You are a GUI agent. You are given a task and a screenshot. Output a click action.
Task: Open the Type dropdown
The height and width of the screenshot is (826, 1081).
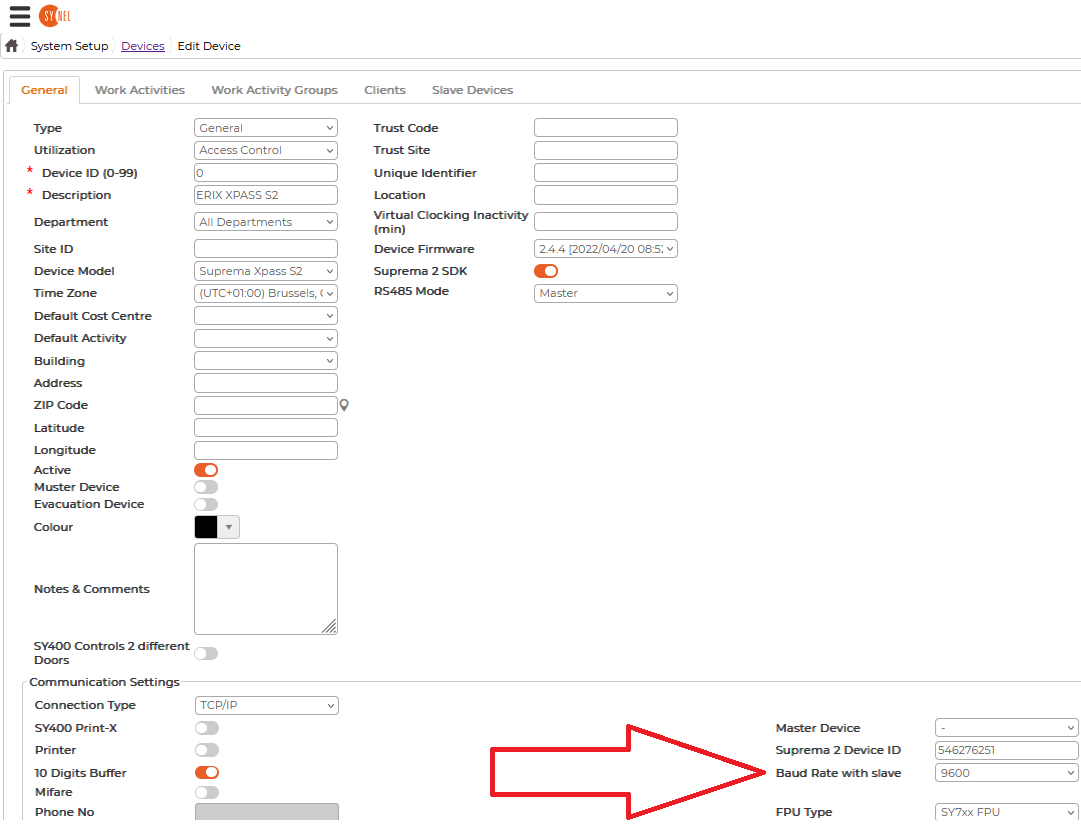[x=266, y=128]
